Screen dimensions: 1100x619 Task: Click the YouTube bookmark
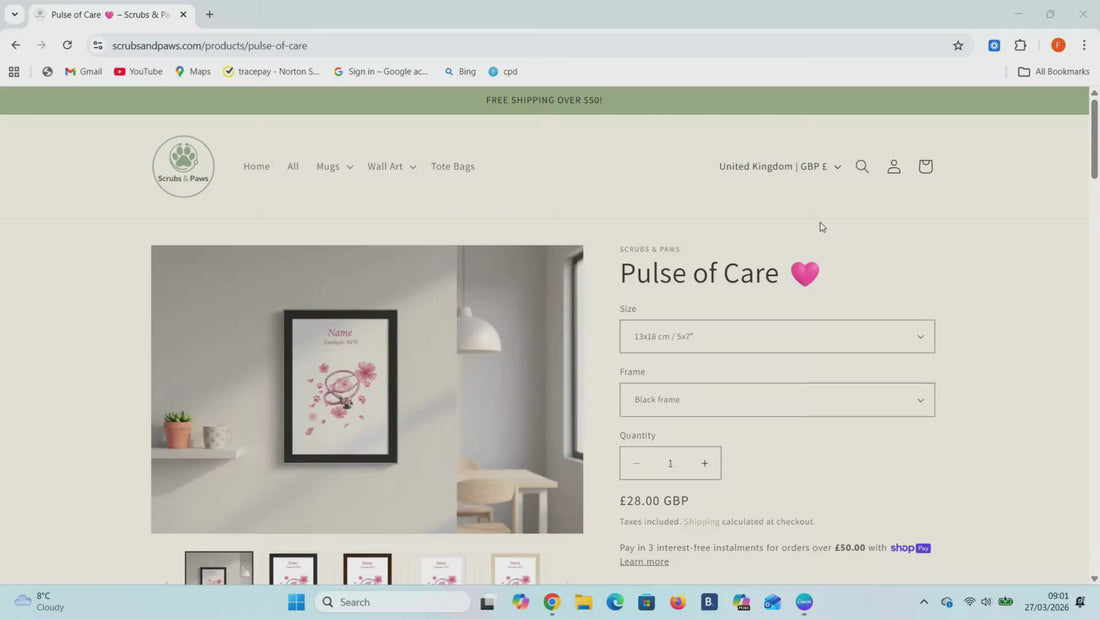[x=138, y=72]
